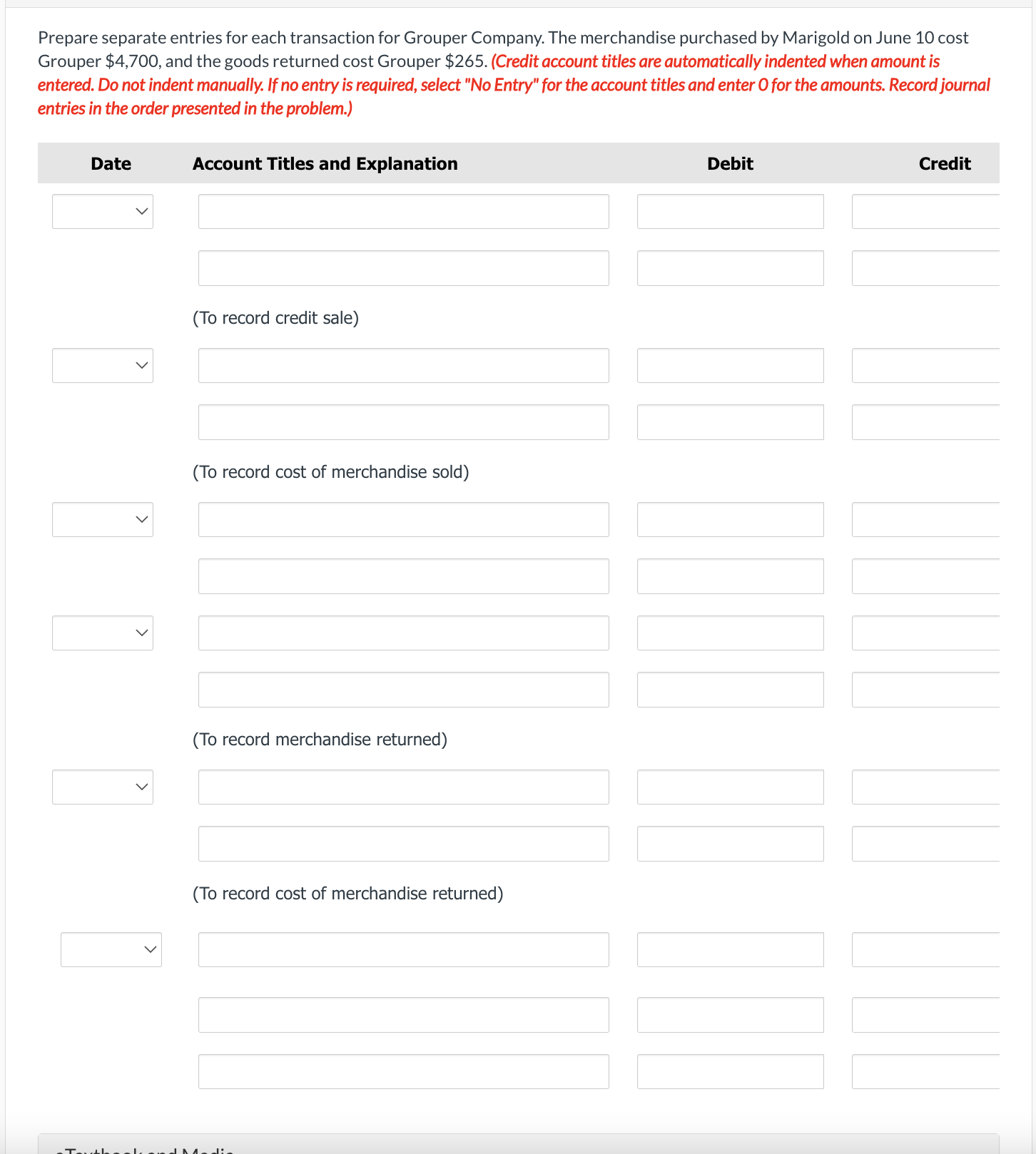
Task: Open the eTextbook and Media section
Action: pos(143,1147)
